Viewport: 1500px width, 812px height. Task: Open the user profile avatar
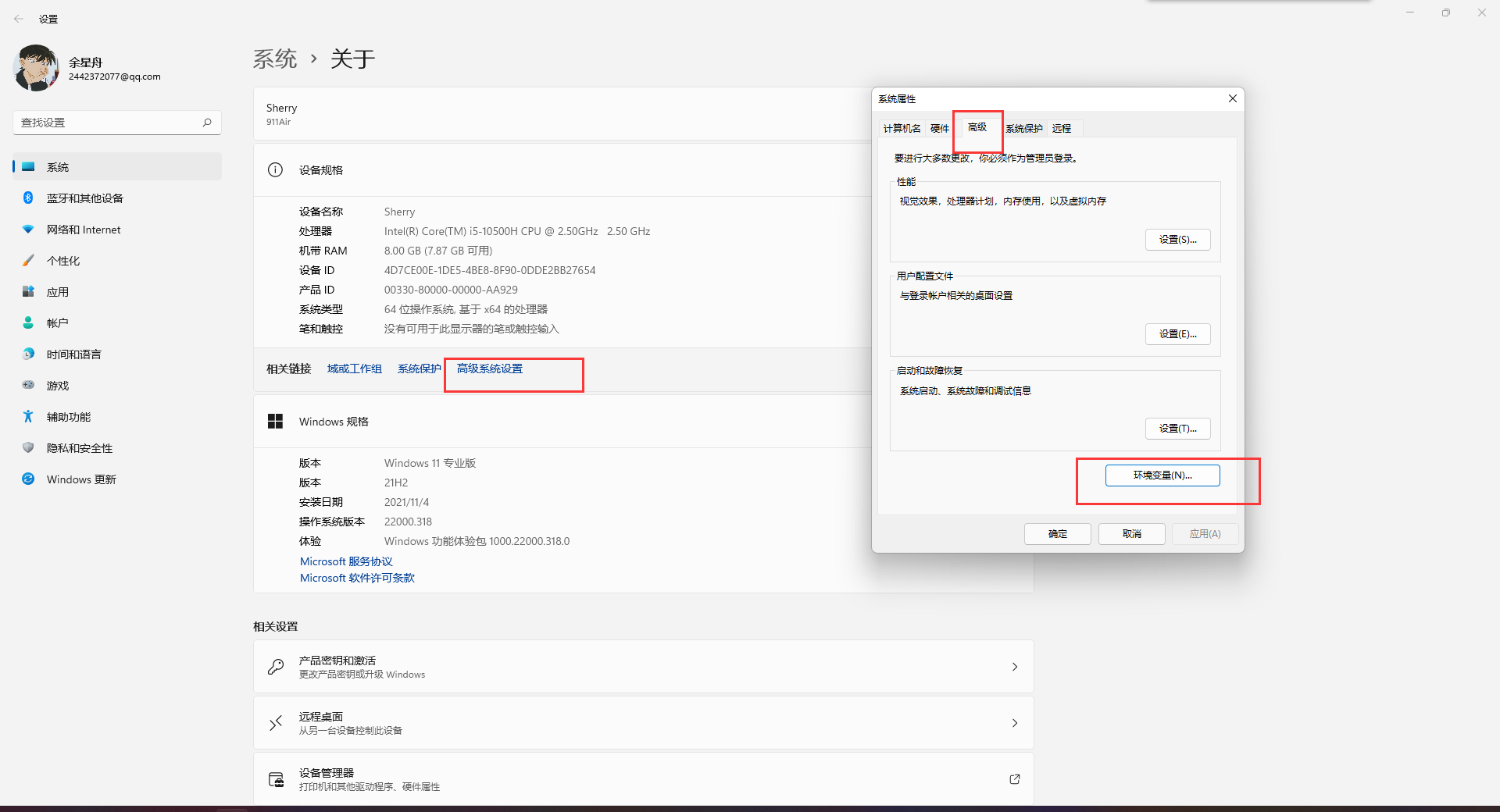click(36, 68)
